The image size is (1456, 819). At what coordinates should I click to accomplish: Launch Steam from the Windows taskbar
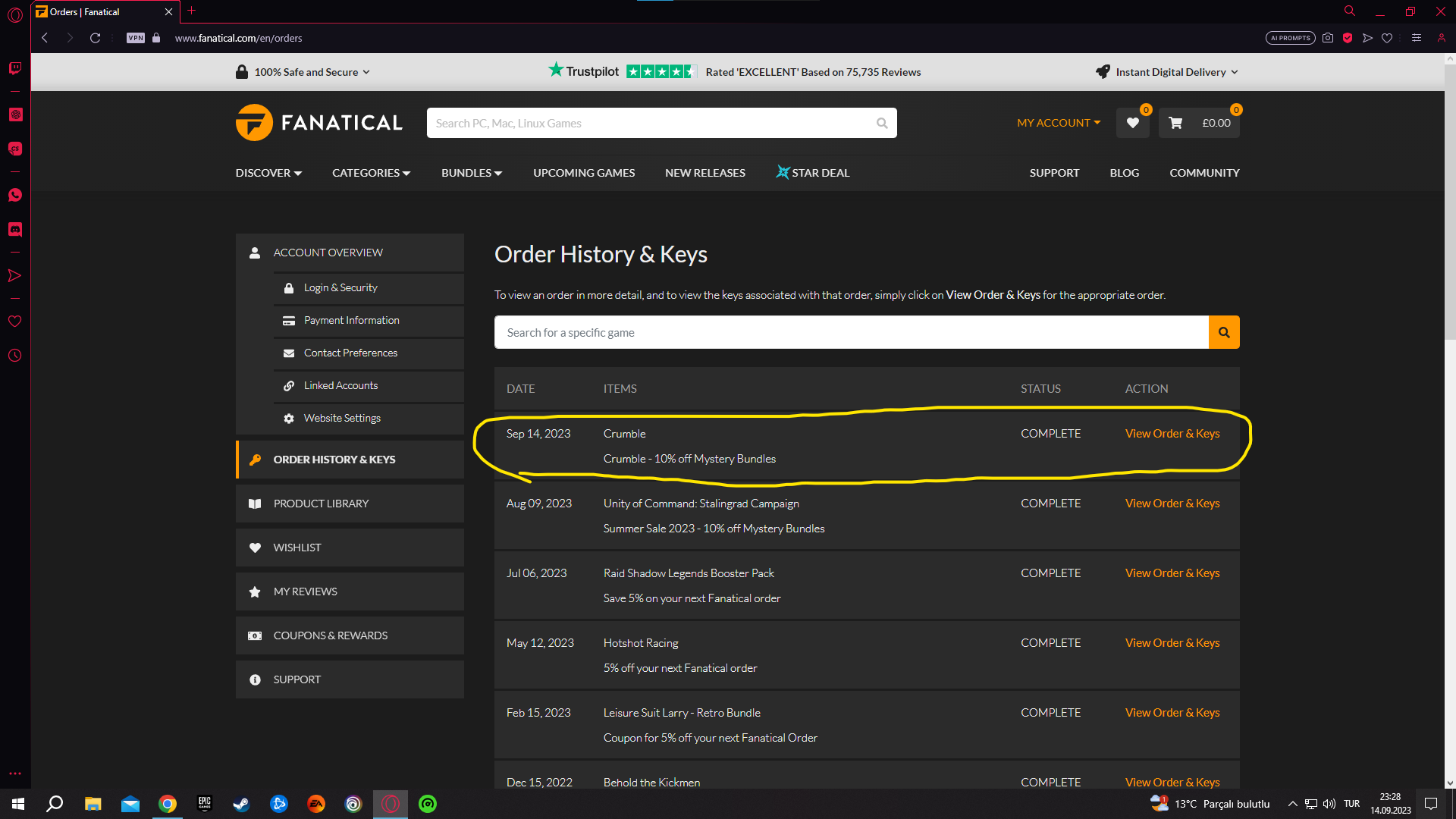(x=241, y=804)
